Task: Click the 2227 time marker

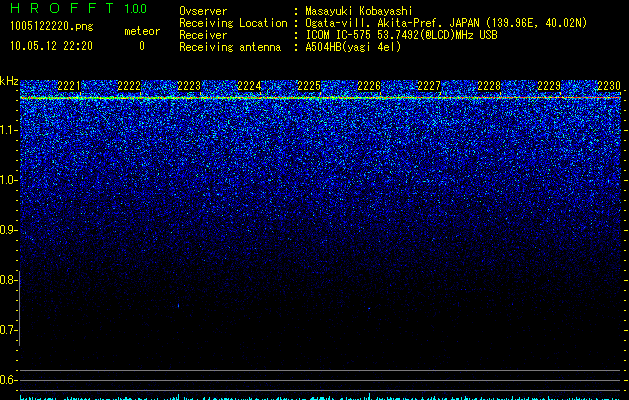Action: tap(429, 86)
